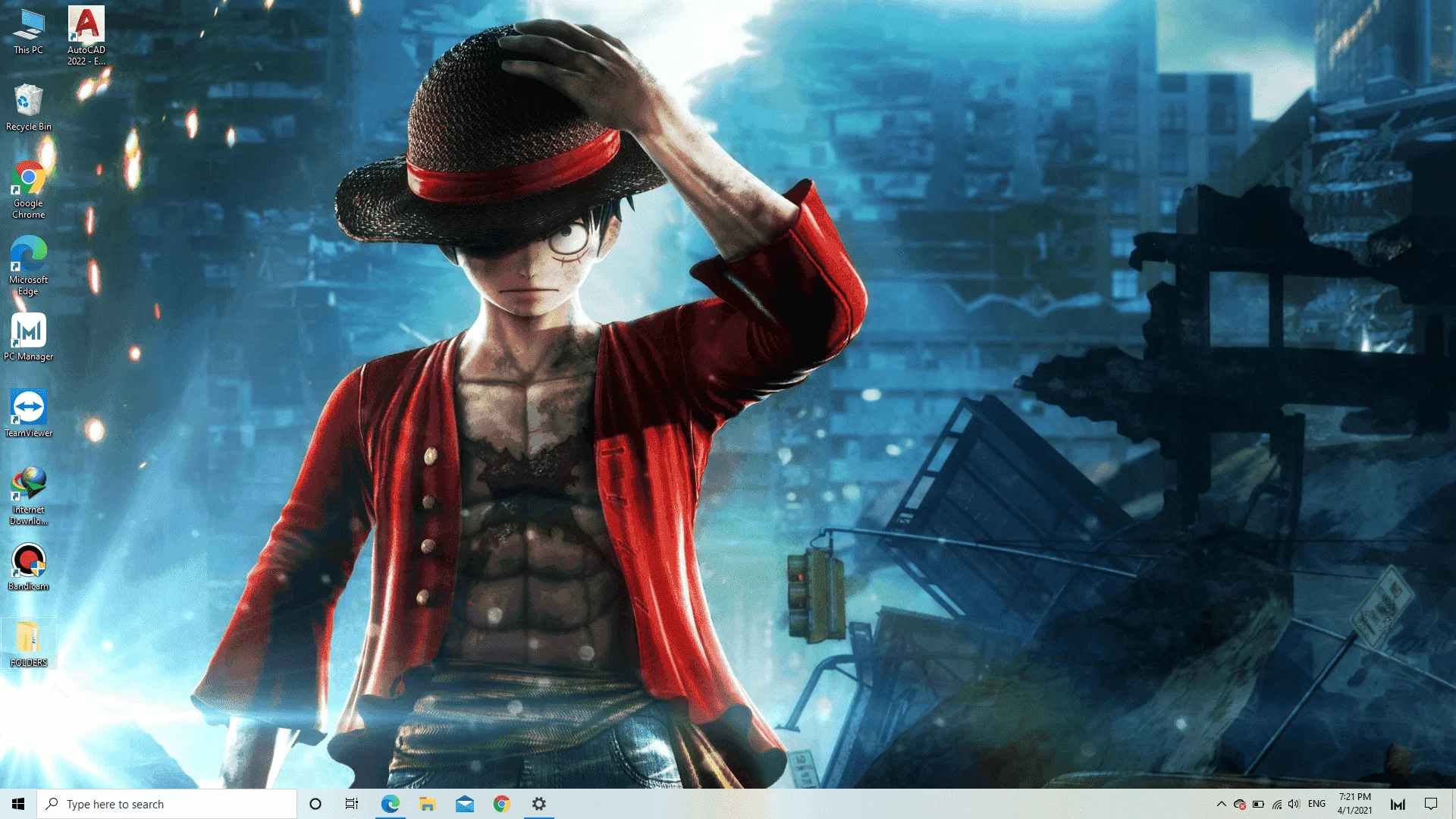Image resolution: width=1456 pixels, height=819 pixels.
Task: Click the PC Manager tray icon
Action: pos(1398,804)
